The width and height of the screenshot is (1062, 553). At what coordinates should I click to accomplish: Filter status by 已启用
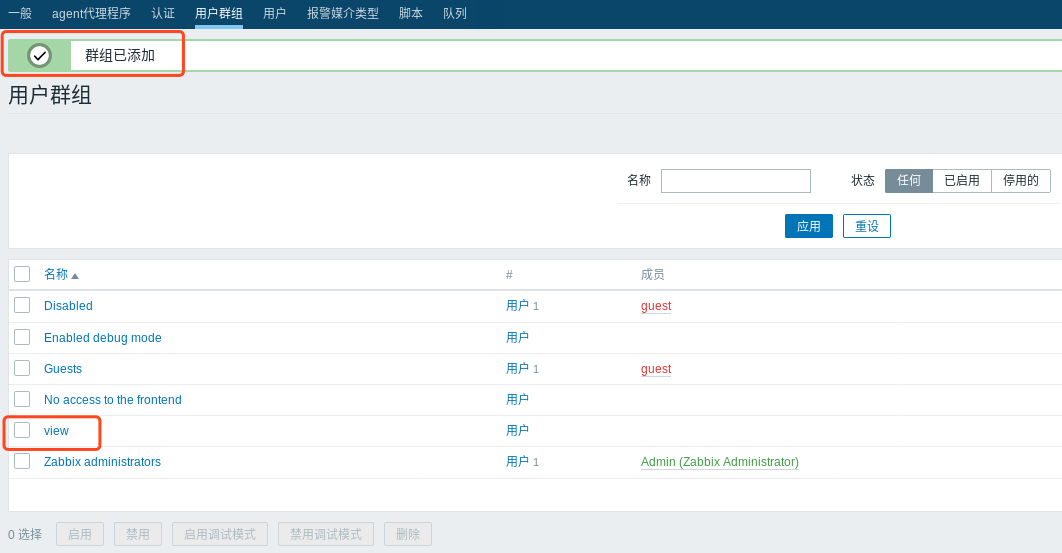[961, 181]
